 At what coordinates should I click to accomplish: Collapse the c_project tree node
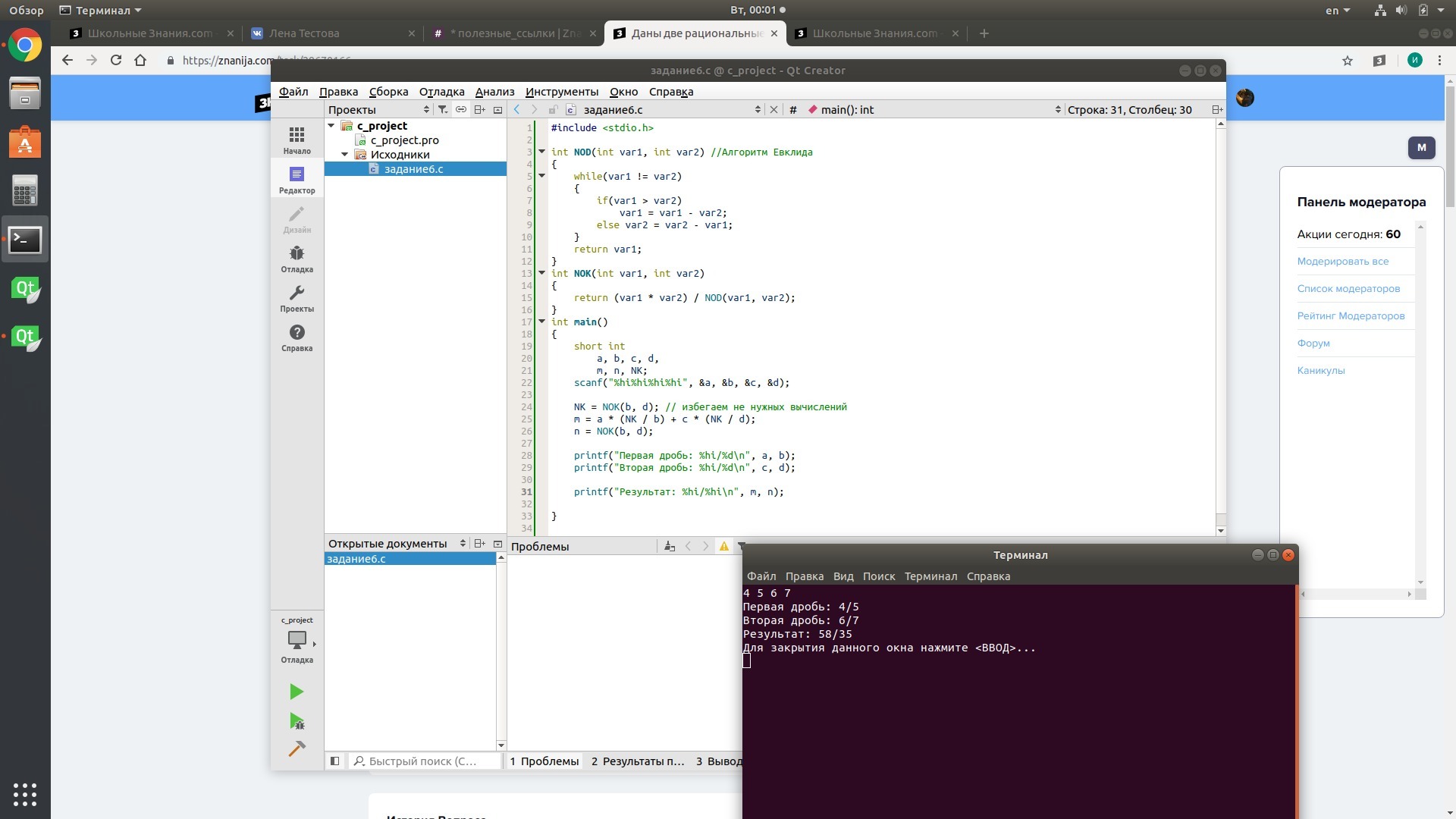click(331, 126)
